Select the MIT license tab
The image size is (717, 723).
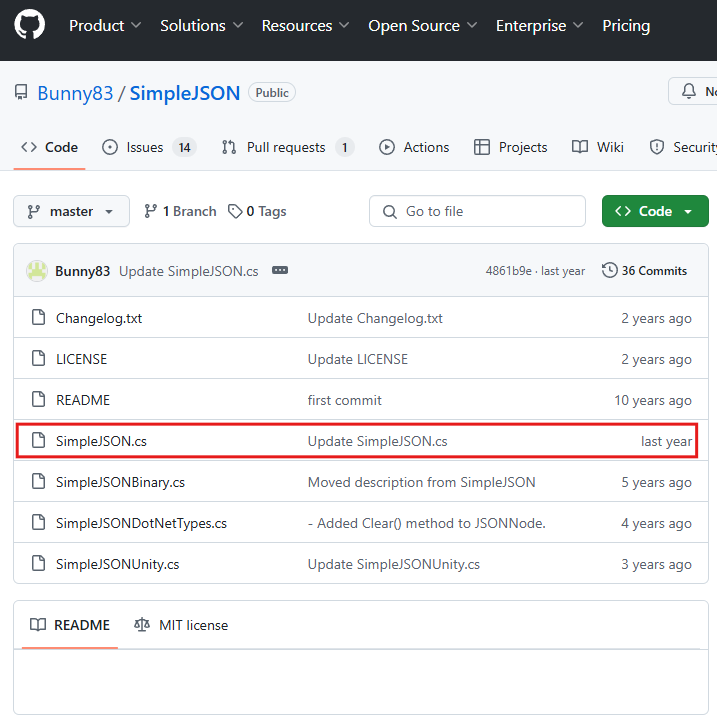pos(181,625)
